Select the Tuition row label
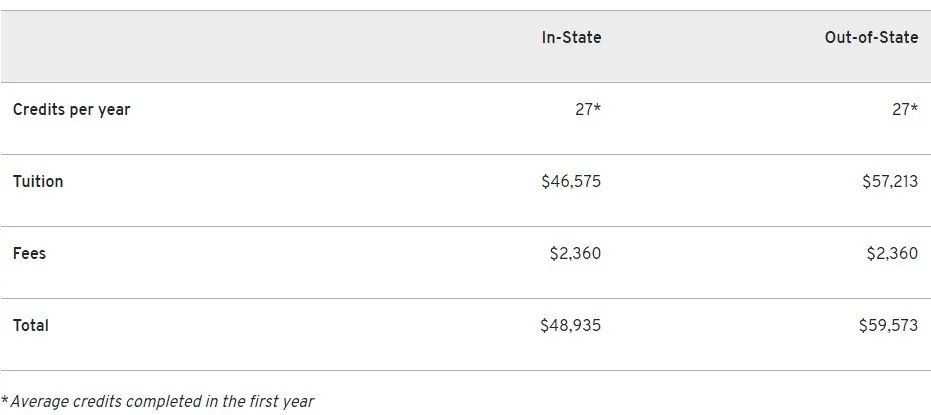This screenshot has width=931, height=415. [x=38, y=182]
